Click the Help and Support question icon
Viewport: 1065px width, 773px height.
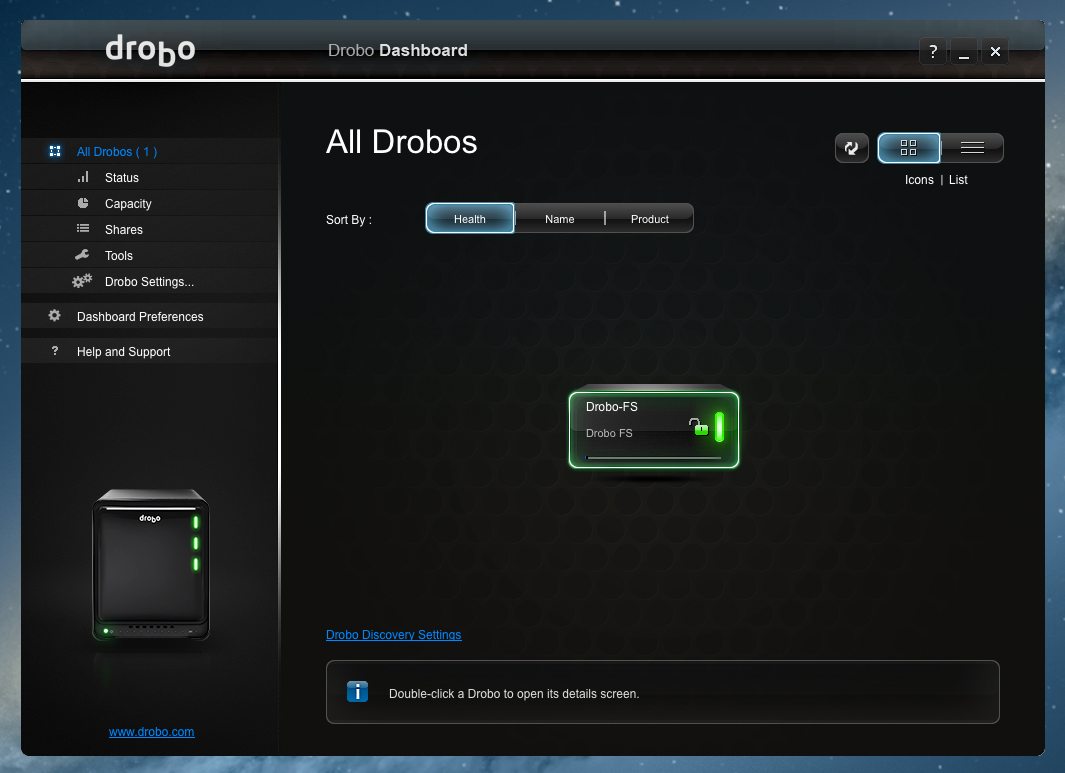(x=55, y=350)
